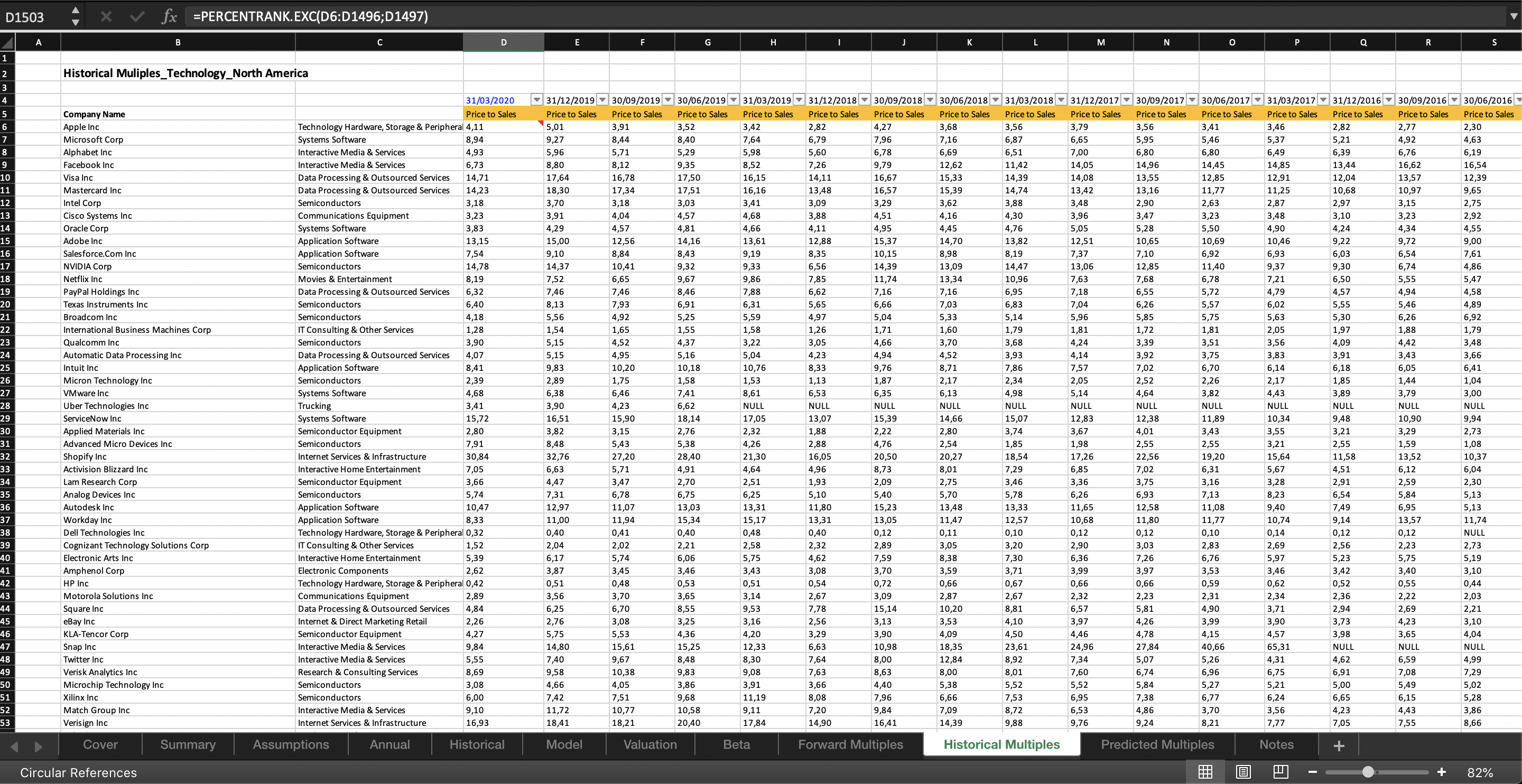Click the Uber Technologies Inc cell
1522x784 pixels.
[x=178, y=405]
